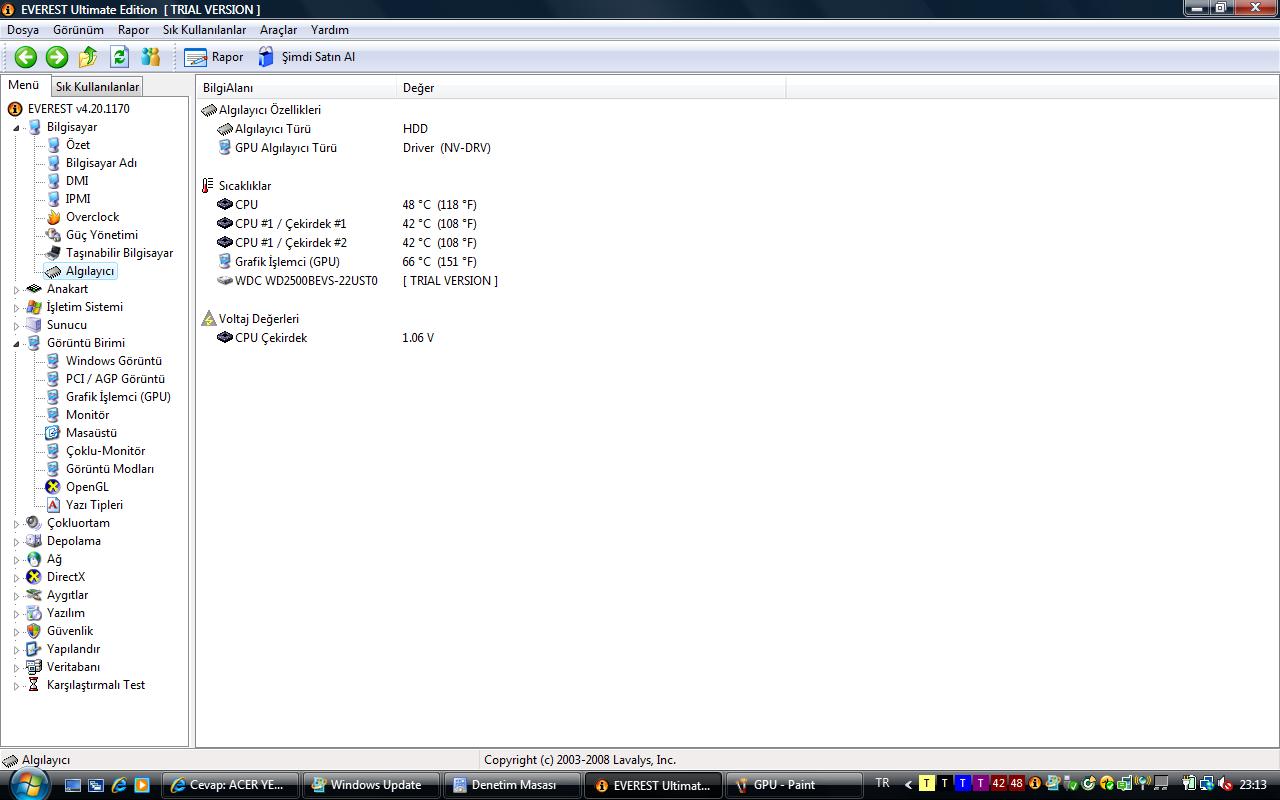Screen dimensions: 1280x800
Task: Click Internet Explorer quick launch icon
Action: (x=119, y=785)
